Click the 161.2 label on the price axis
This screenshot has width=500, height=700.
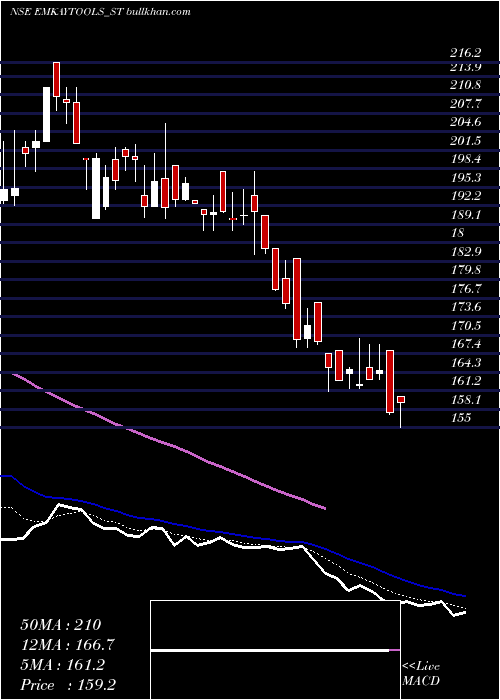tap(466, 381)
